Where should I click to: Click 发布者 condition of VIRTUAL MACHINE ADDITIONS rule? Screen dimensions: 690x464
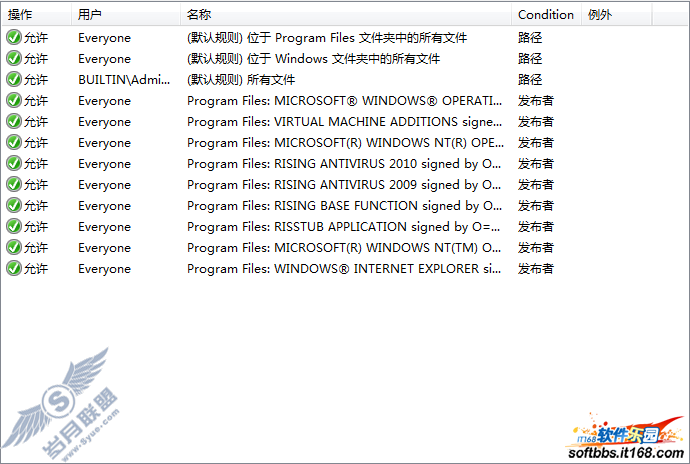[536, 122]
